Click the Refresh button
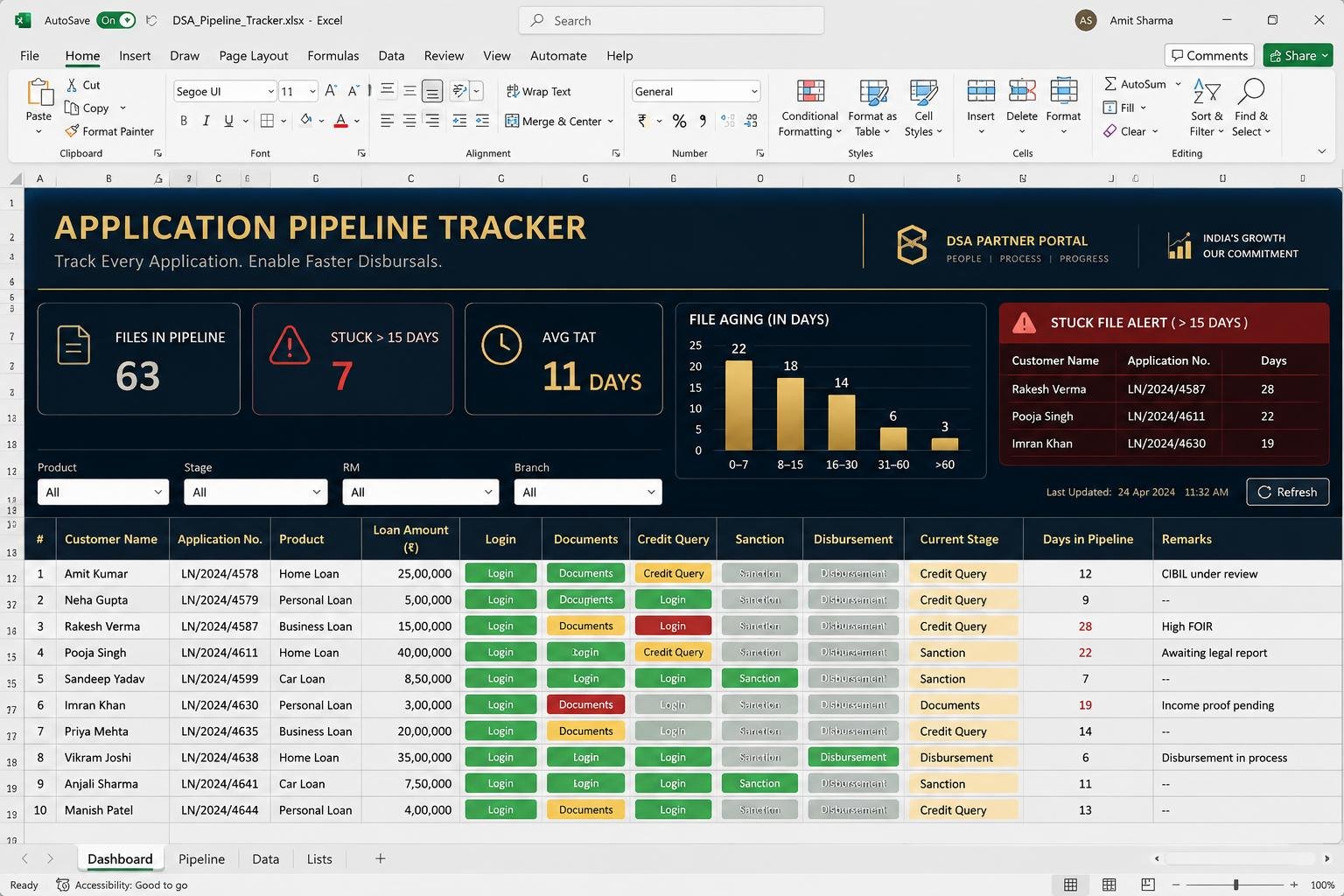Viewport: 1344px width, 896px height. coord(1287,492)
